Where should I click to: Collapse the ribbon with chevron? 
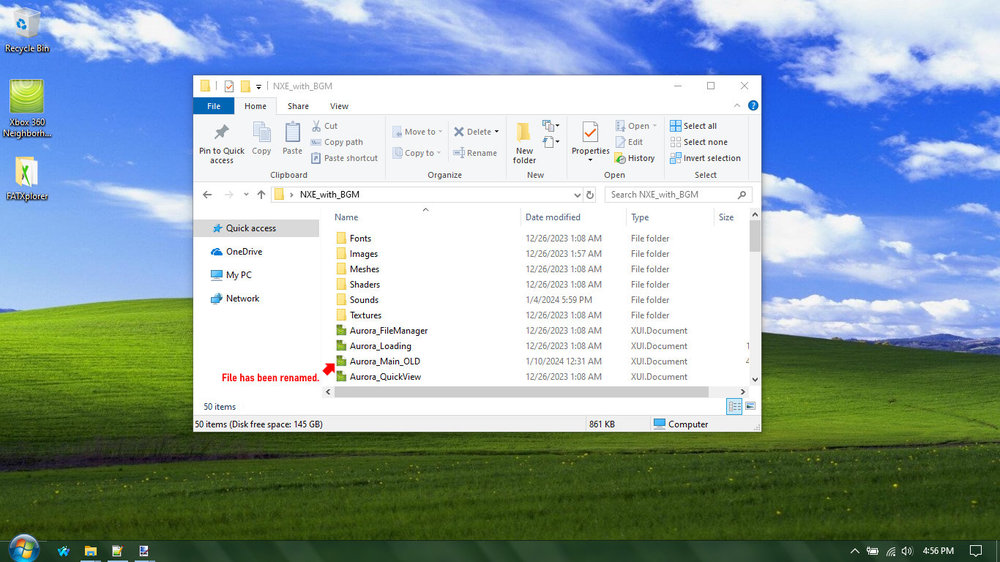(737, 105)
